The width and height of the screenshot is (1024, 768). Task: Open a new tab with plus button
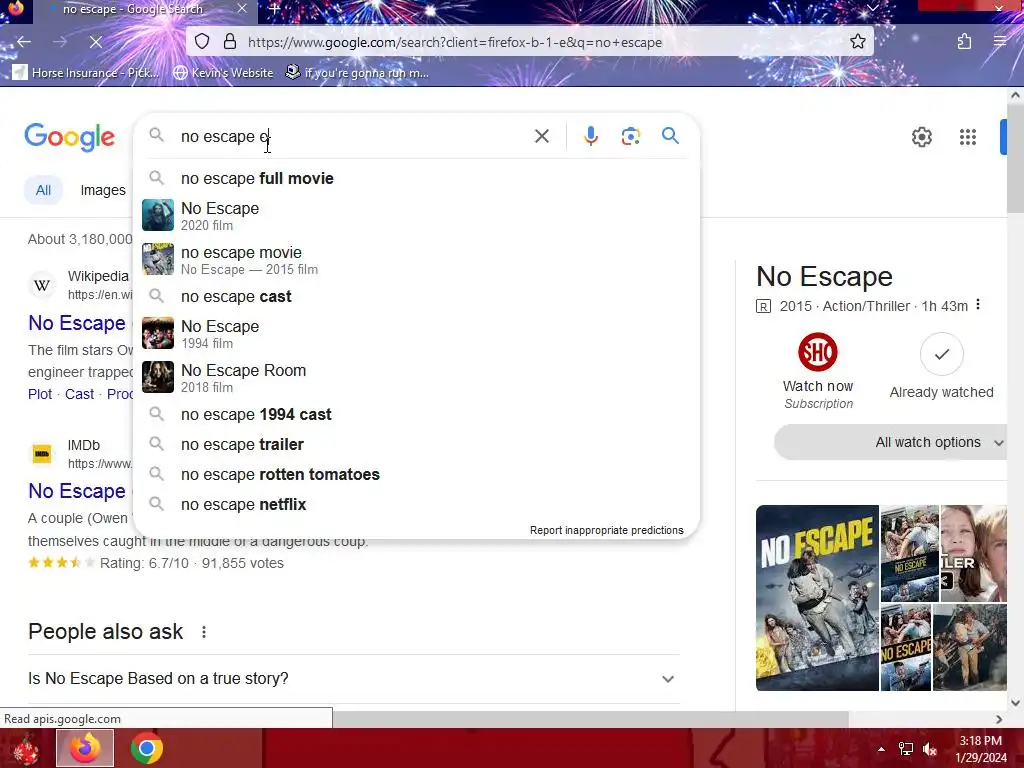pos(274,9)
